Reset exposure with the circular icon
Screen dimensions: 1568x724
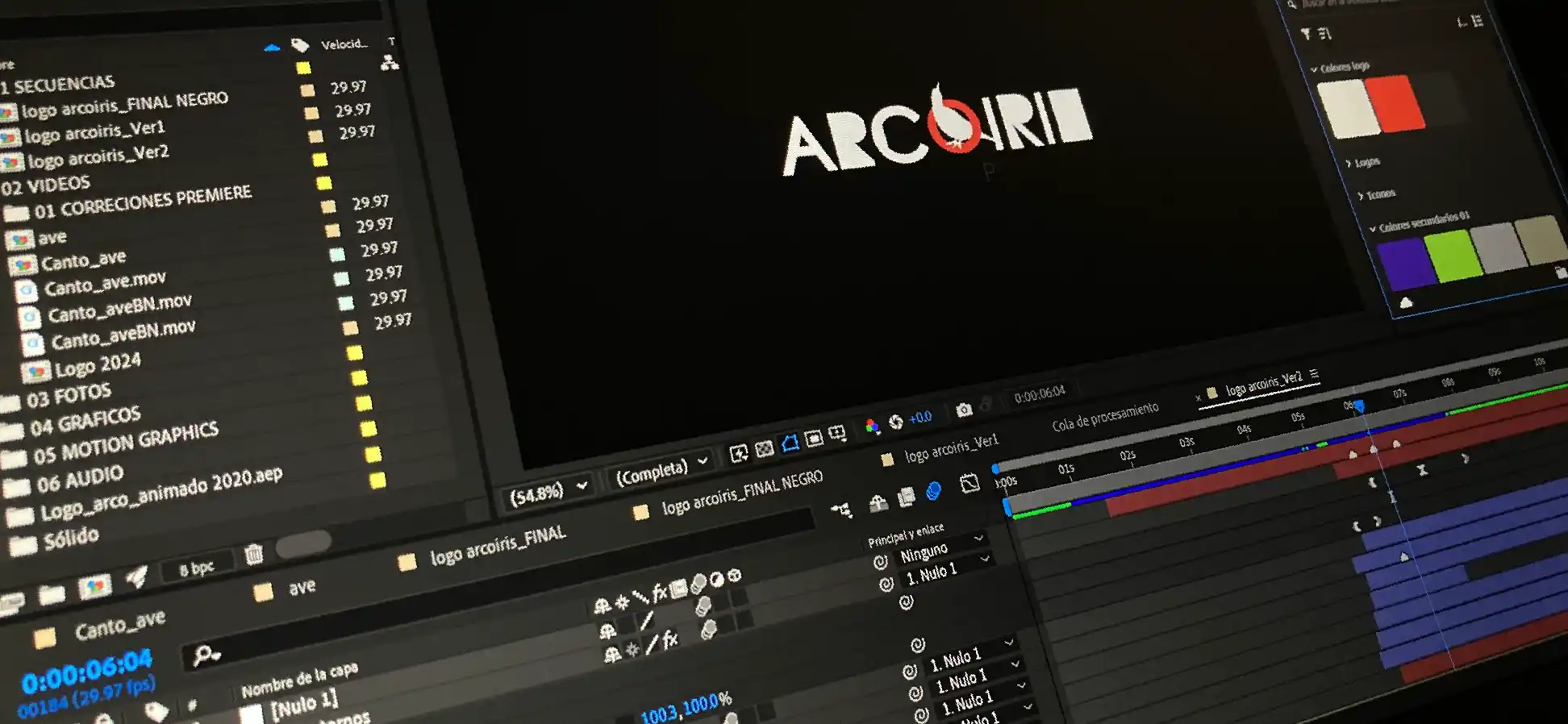(895, 422)
